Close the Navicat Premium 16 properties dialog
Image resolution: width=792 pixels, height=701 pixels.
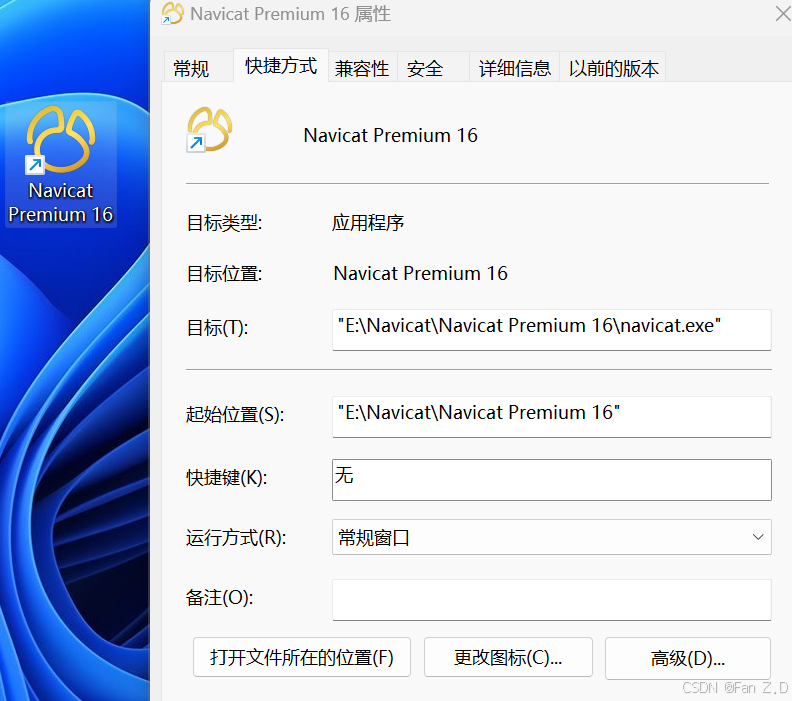click(x=782, y=14)
